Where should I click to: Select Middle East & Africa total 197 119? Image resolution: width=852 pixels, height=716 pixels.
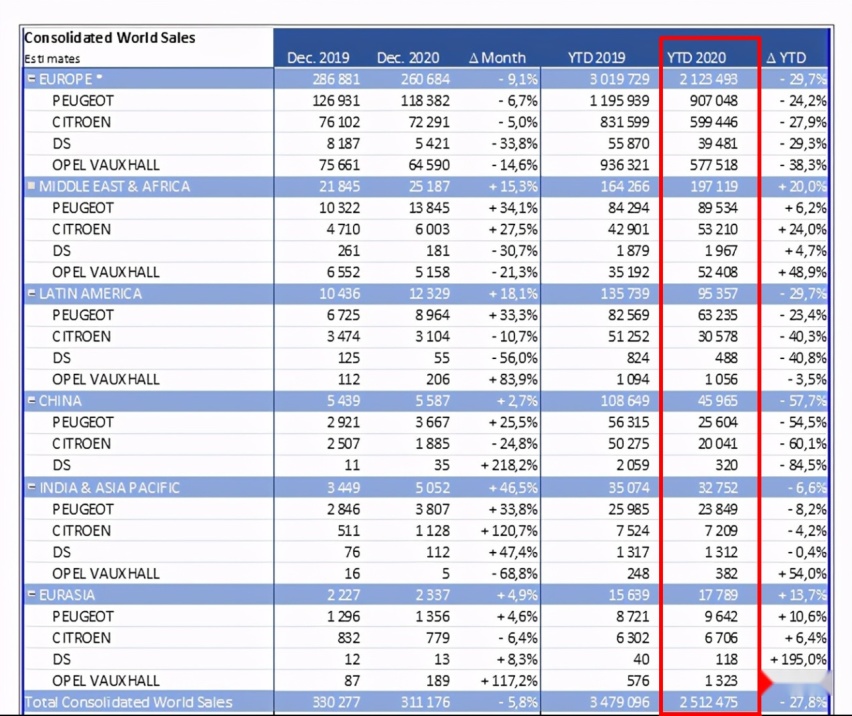click(x=714, y=186)
